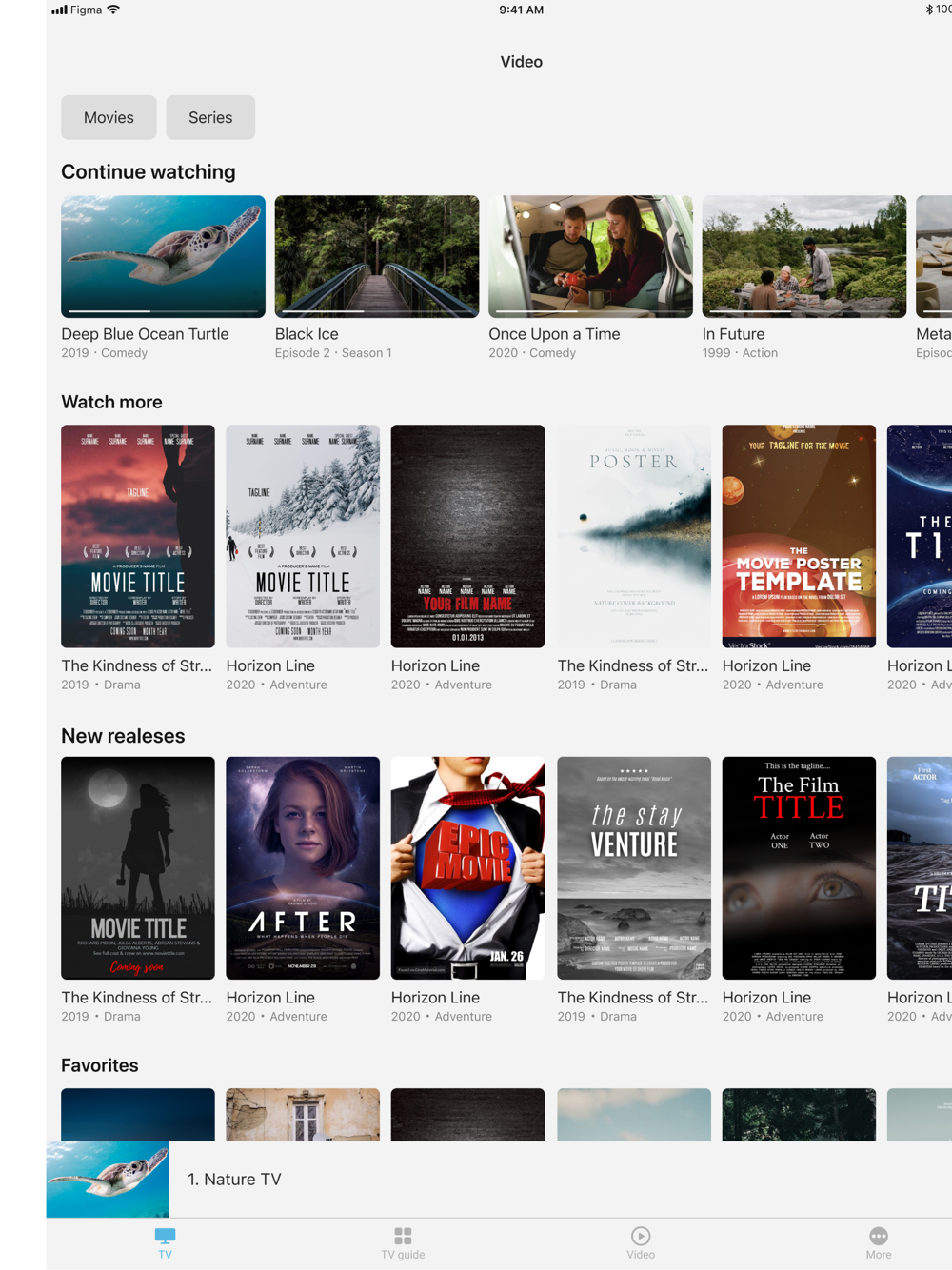Filter by Movies
The height and width of the screenshot is (1270, 952).
pos(109,117)
